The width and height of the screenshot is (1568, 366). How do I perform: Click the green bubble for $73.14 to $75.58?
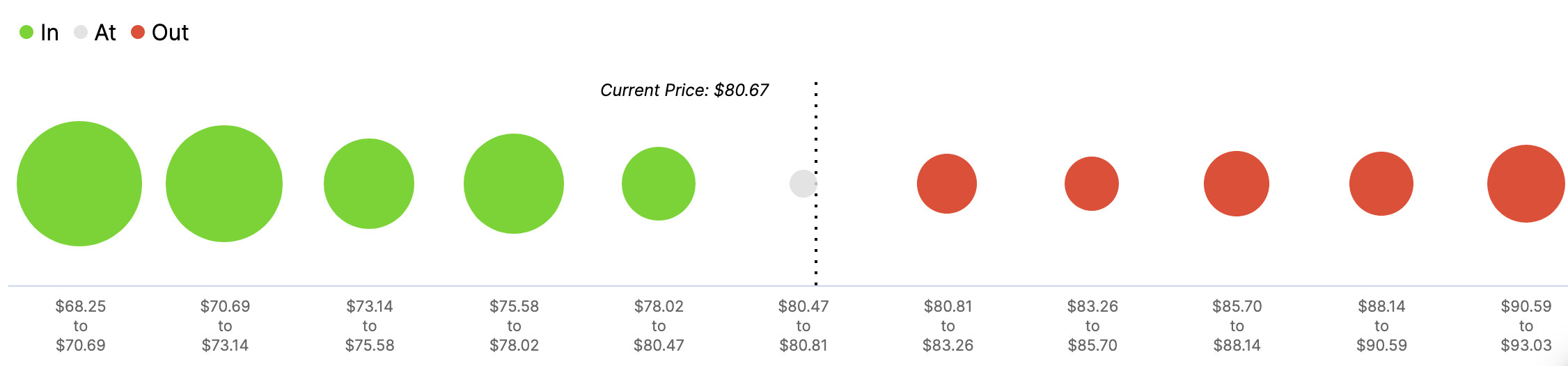click(x=369, y=184)
